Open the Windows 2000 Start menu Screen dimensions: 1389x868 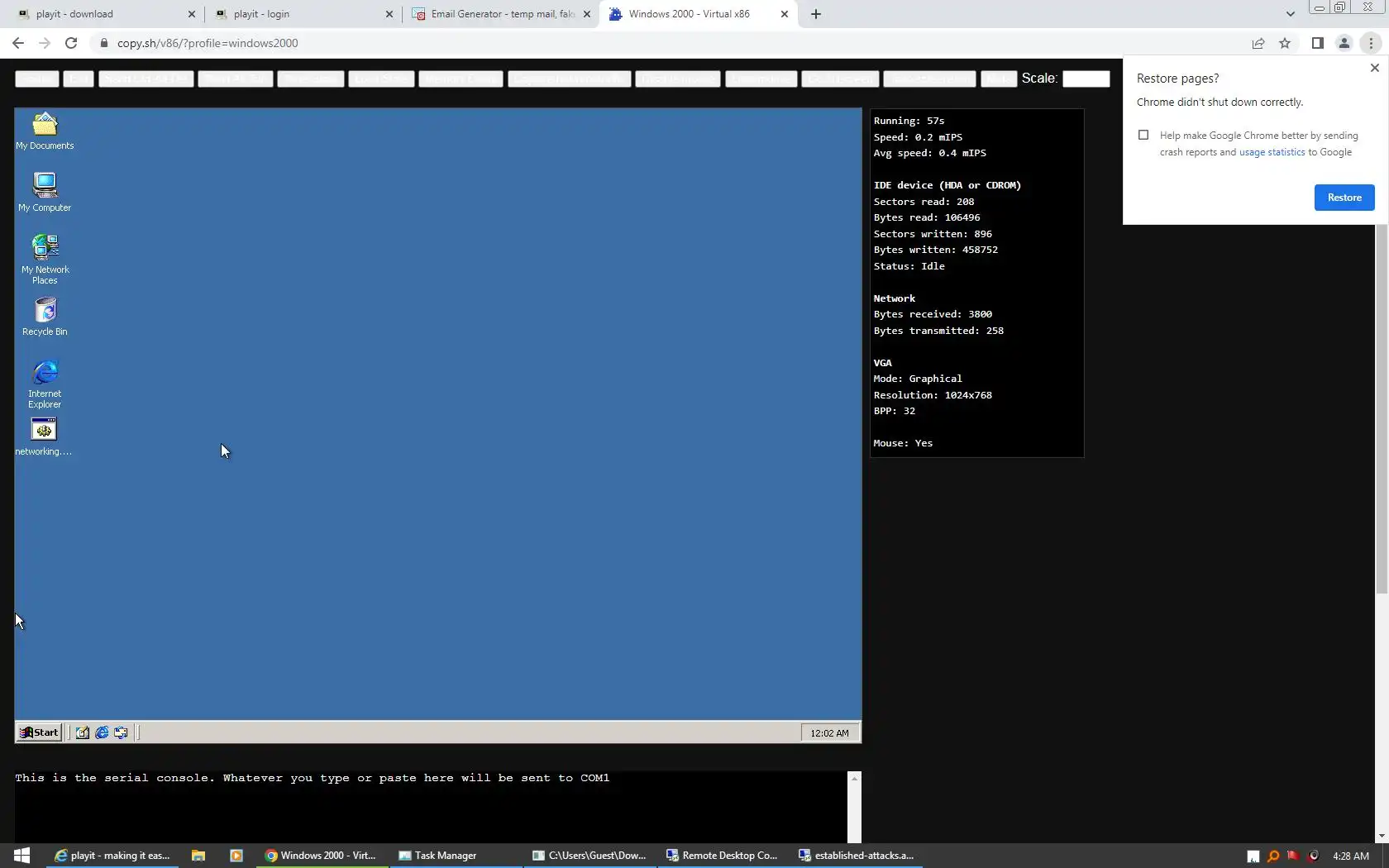coord(39,732)
